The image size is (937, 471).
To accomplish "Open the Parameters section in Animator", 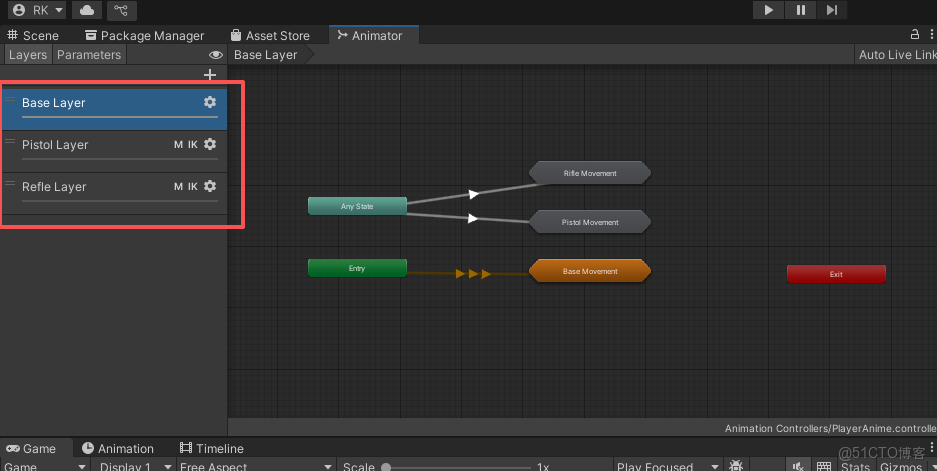I will coord(89,54).
